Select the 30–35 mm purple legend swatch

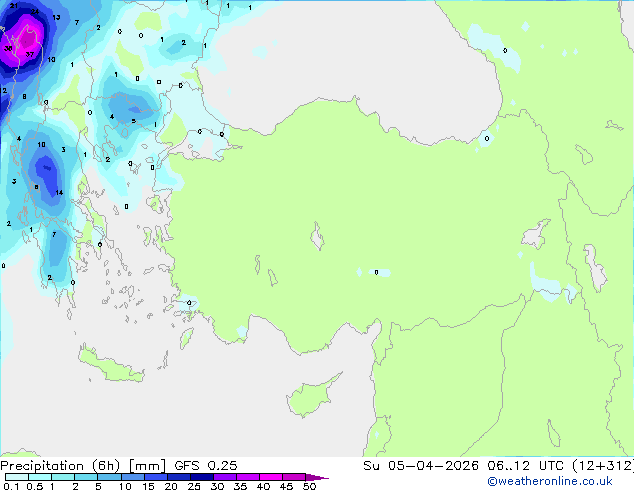(x=225, y=477)
